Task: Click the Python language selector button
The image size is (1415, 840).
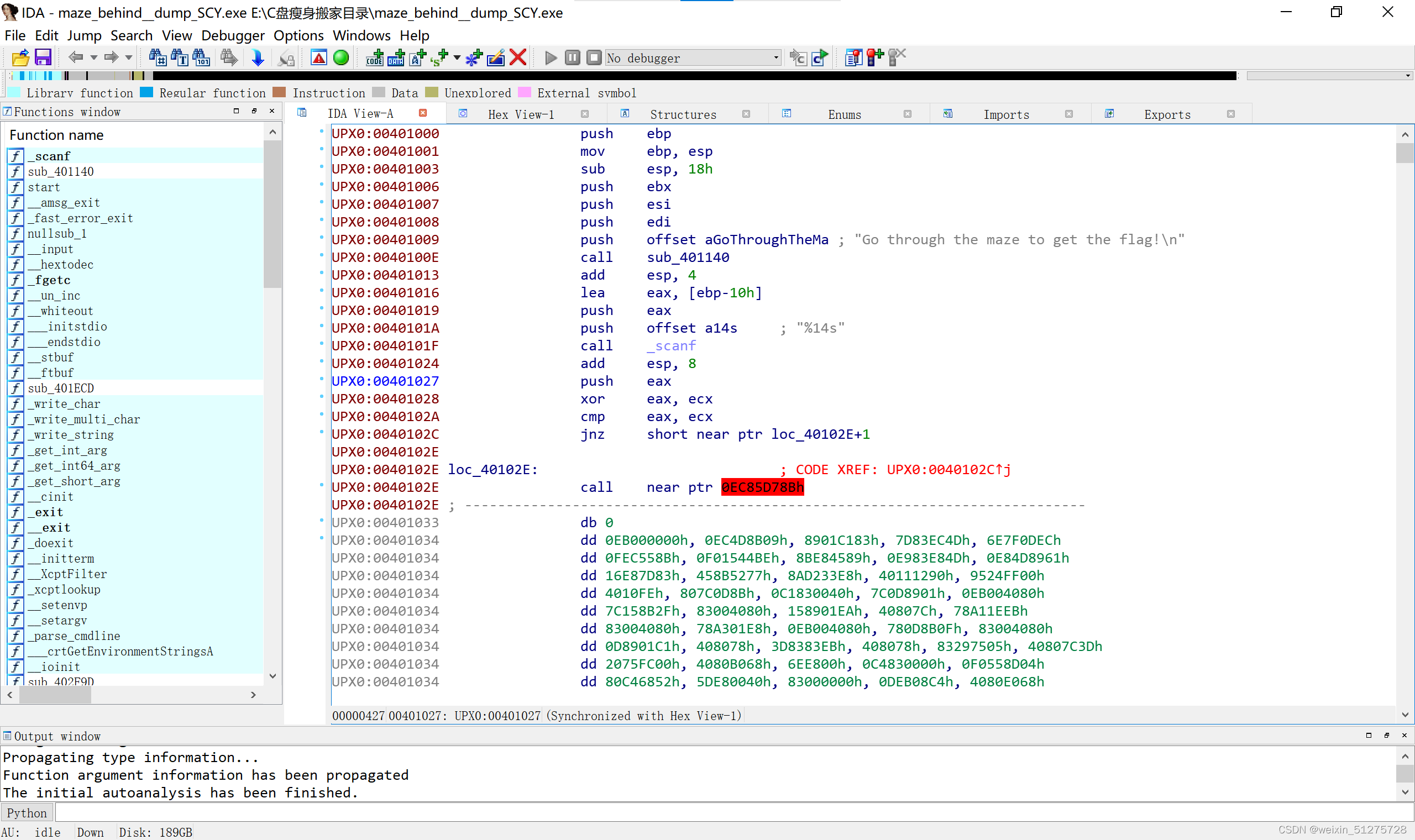Action: point(27,813)
